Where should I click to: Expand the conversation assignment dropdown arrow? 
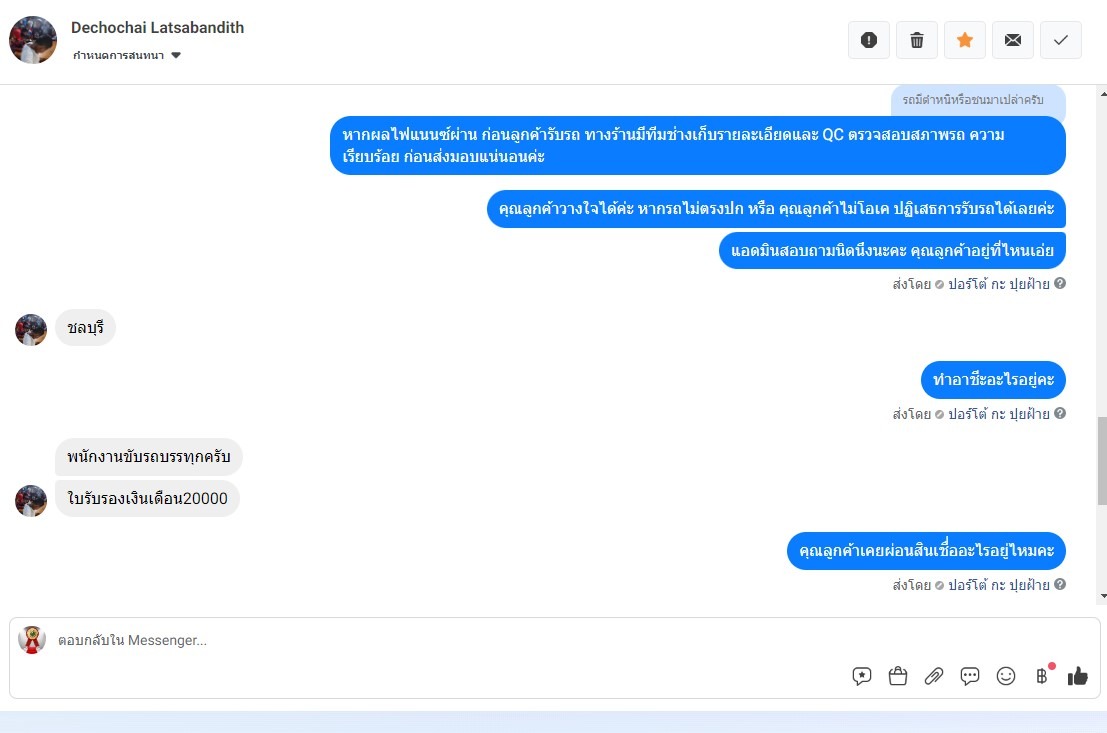point(176,55)
